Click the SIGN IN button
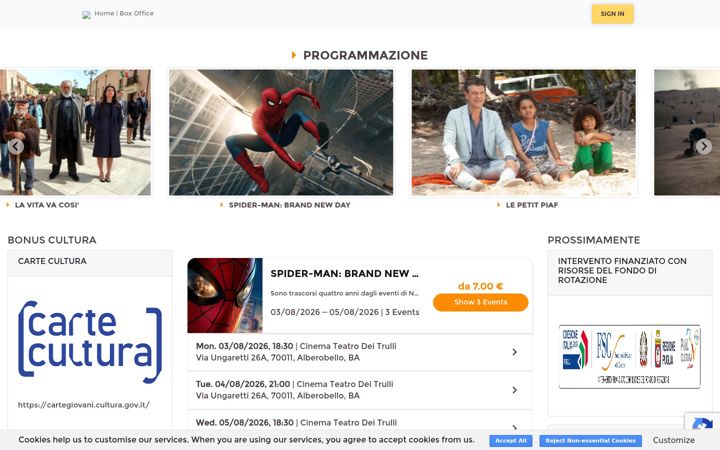 pyautogui.click(x=612, y=14)
